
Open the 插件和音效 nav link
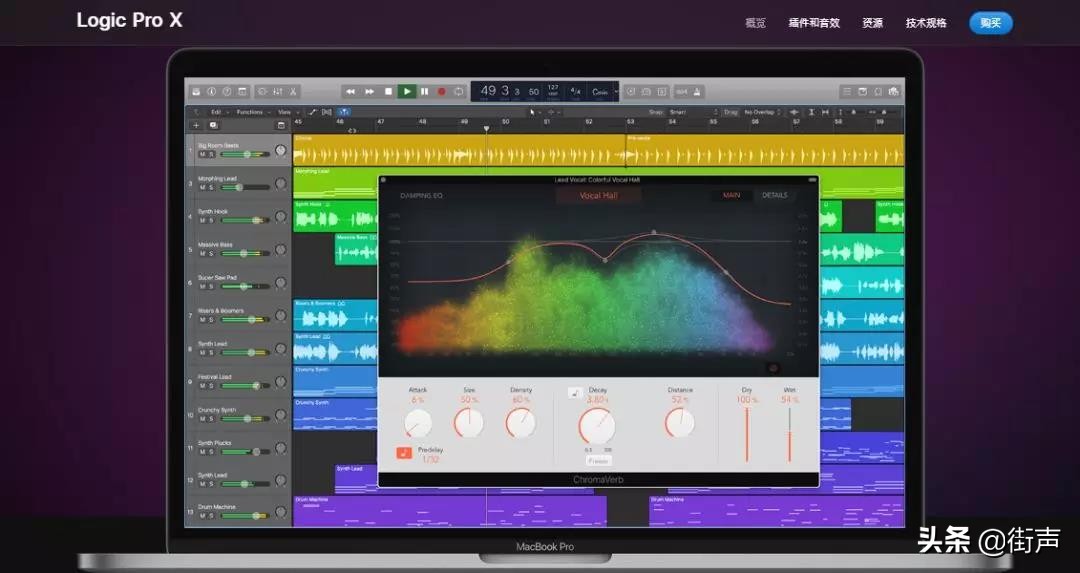click(814, 23)
